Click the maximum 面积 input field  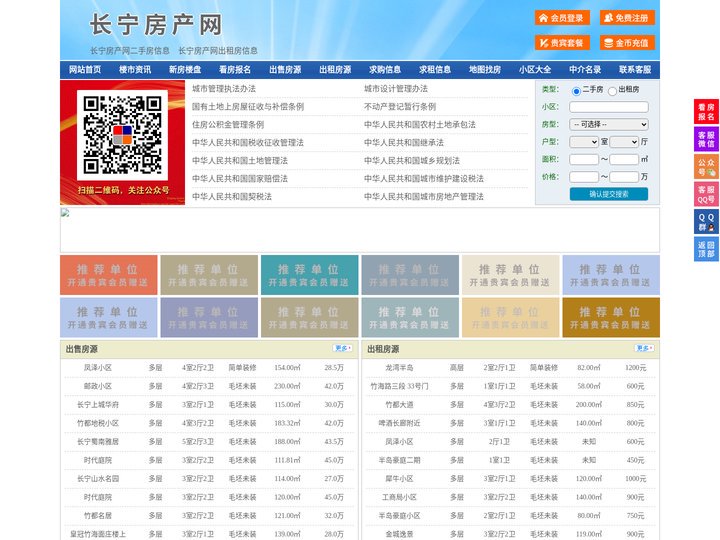(x=624, y=159)
